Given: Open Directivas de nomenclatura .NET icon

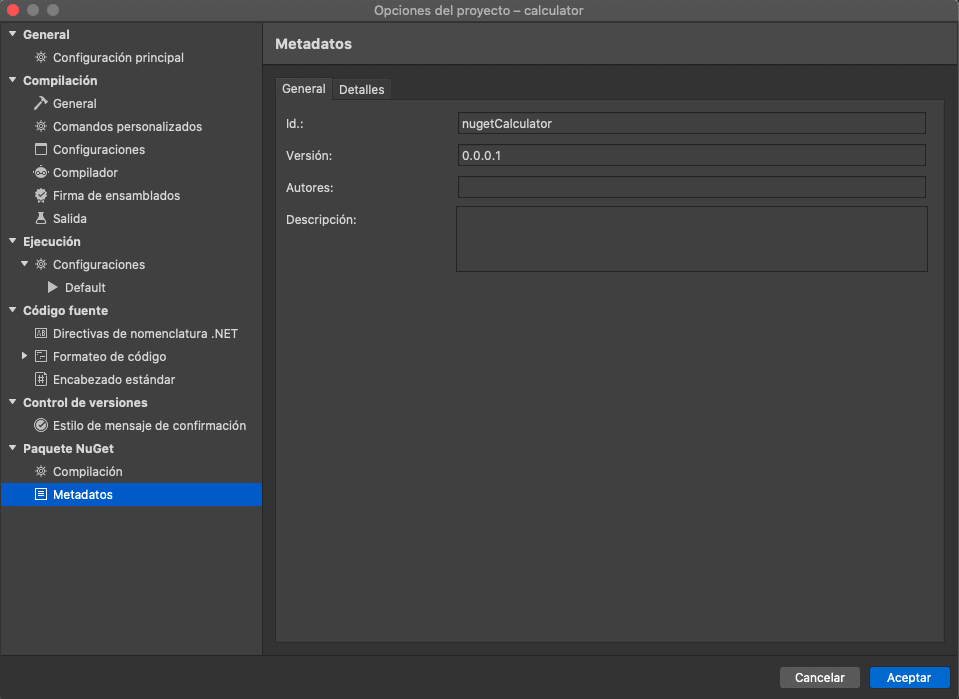Looking at the screenshot, I should [41, 334].
